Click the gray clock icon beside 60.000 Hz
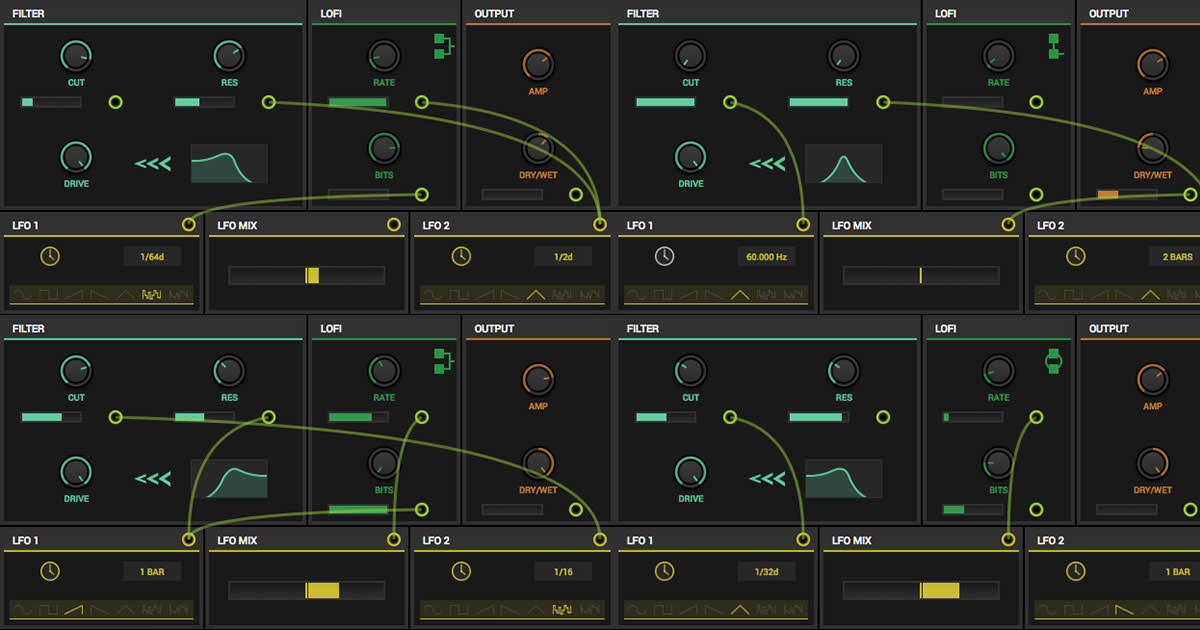 (x=665, y=257)
